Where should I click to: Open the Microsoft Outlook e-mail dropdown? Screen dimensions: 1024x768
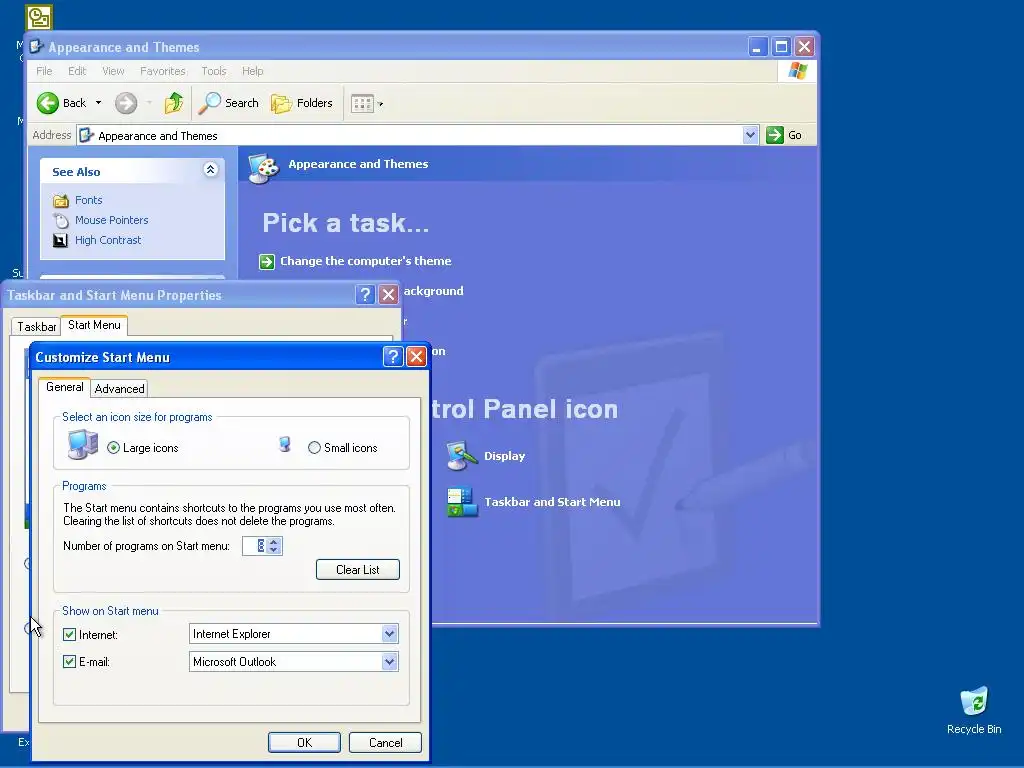click(389, 662)
